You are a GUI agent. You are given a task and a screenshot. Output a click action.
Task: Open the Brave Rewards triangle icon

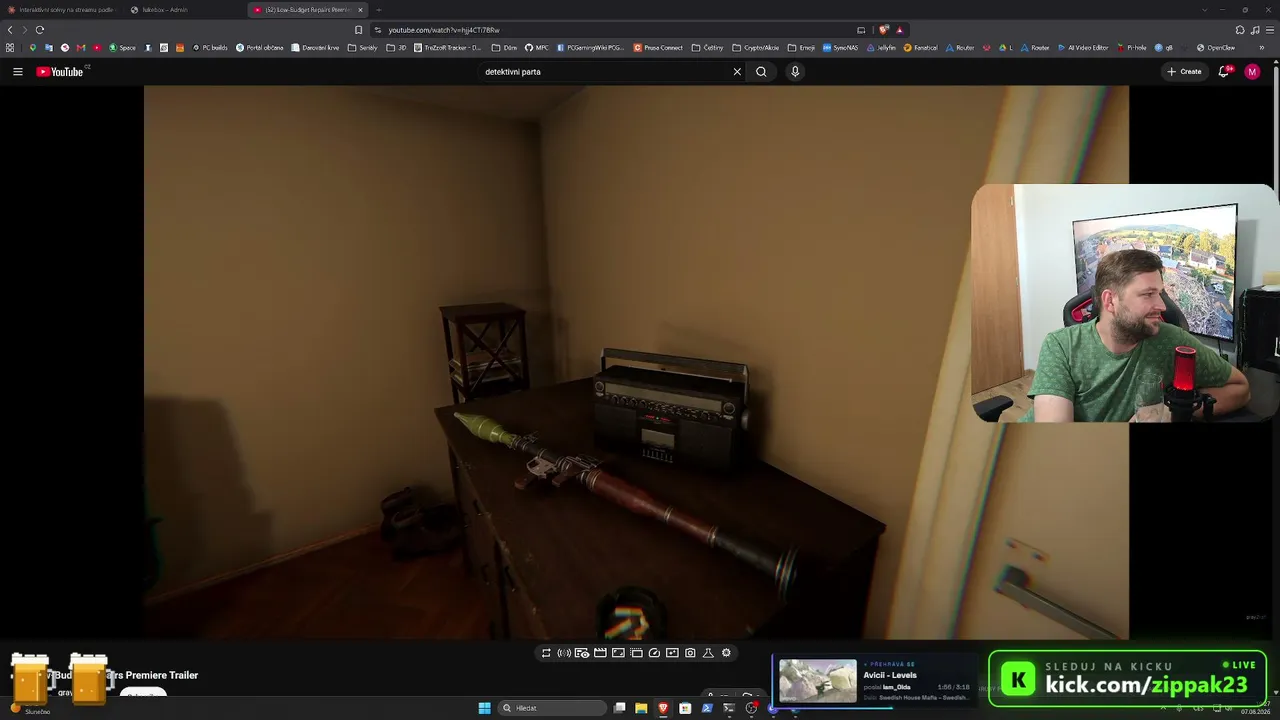(899, 30)
